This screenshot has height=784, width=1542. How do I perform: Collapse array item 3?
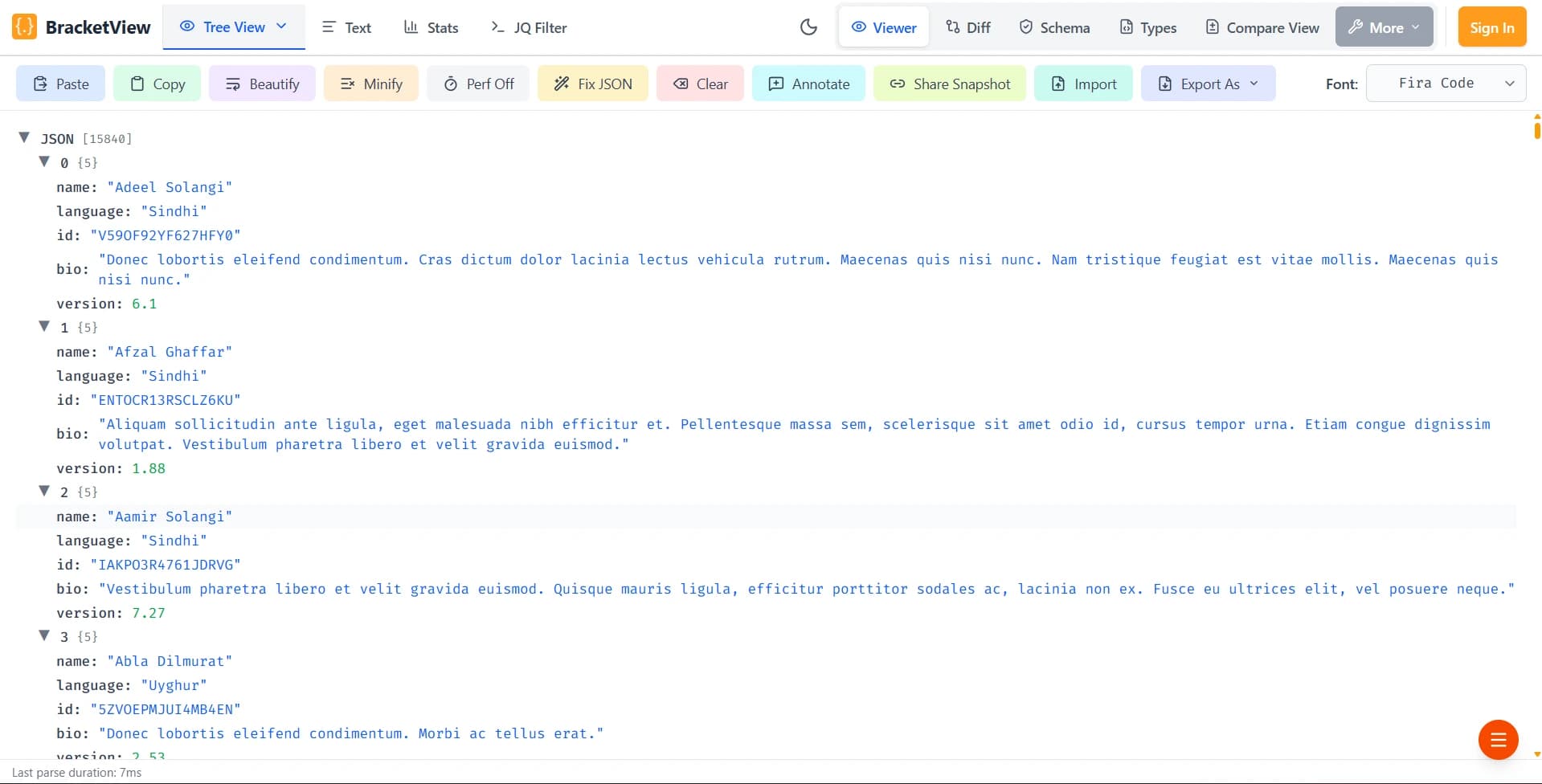coord(44,635)
